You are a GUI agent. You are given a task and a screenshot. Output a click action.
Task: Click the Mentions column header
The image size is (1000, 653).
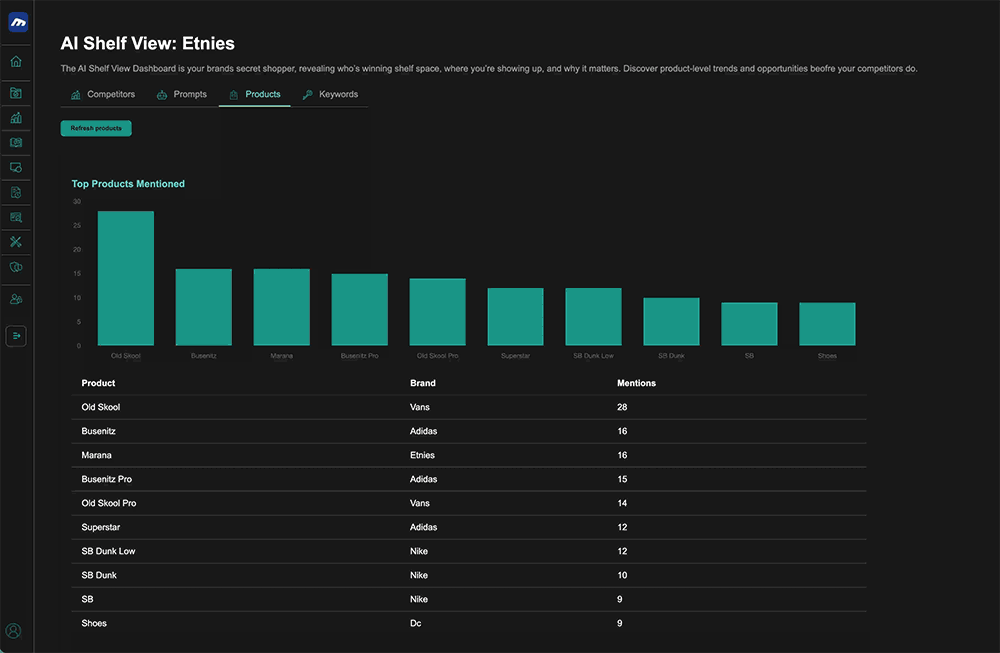pyautogui.click(x=636, y=383)
